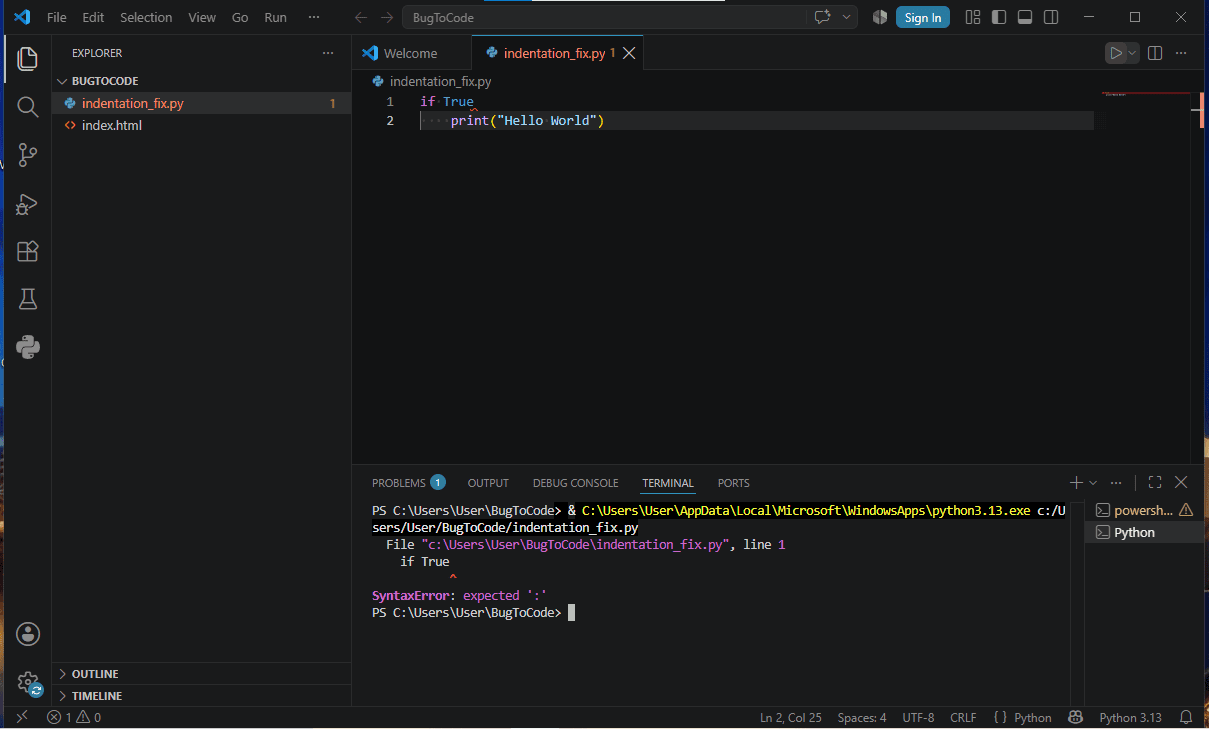This screenshot has width=1209, height=729.
Task: Open Copilot chat icon in title bar
Action: (823, 17)
